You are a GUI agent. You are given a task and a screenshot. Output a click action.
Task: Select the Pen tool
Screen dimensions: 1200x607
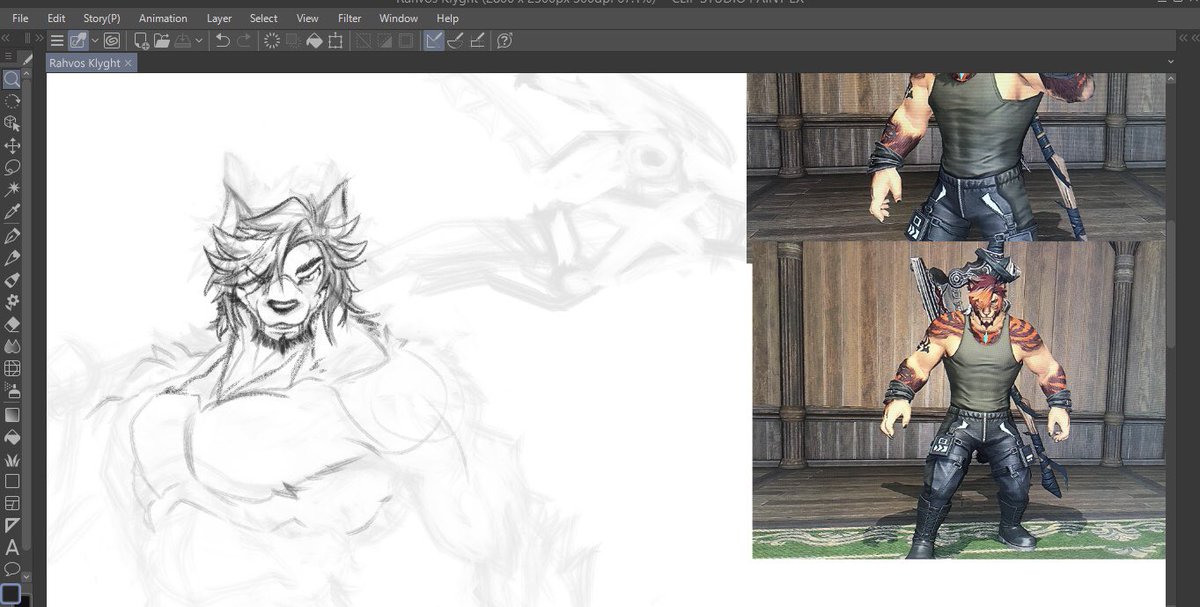coord(12,235)
